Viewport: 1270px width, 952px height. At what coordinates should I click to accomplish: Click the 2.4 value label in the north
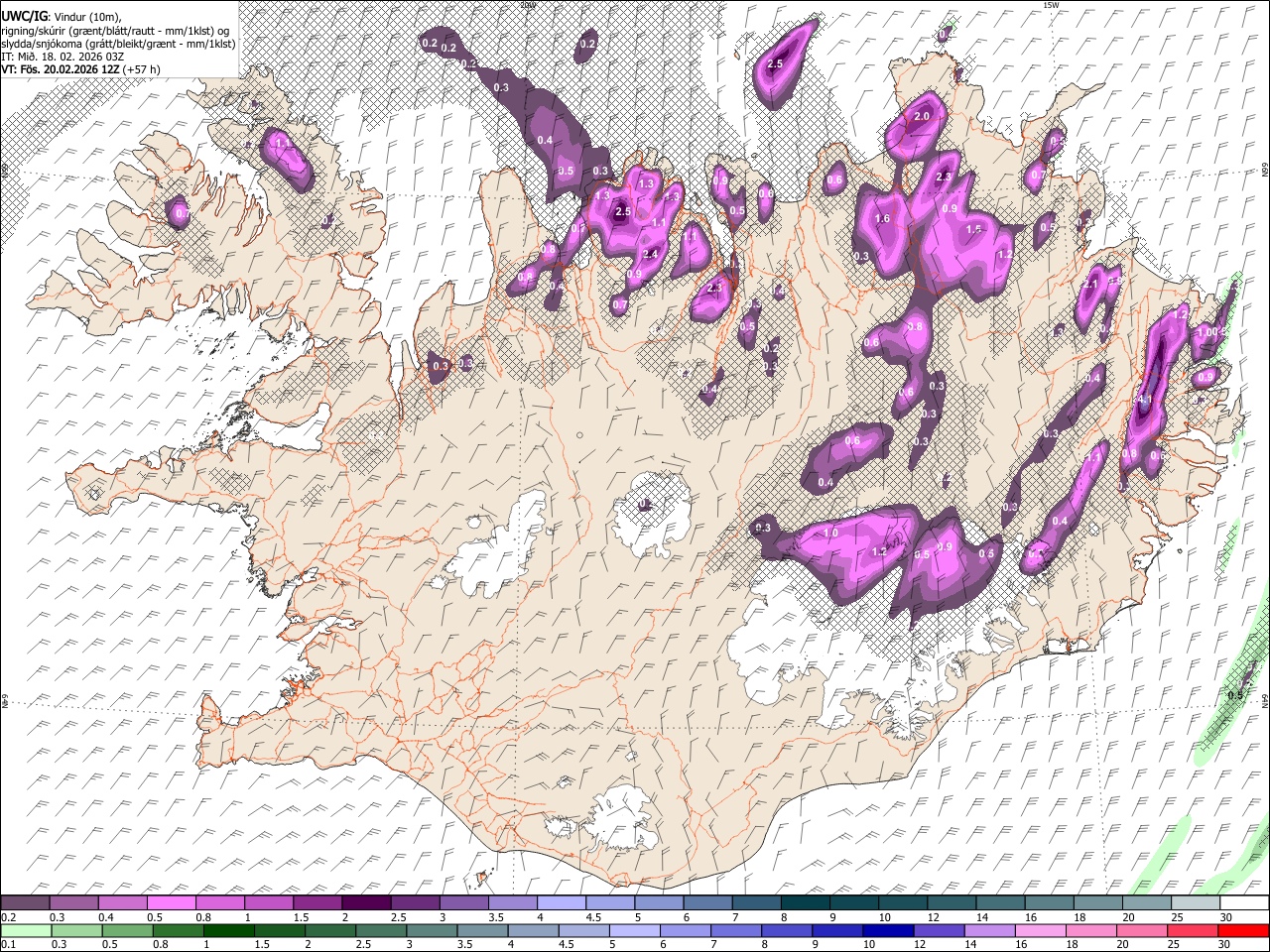tap(651, 255)
